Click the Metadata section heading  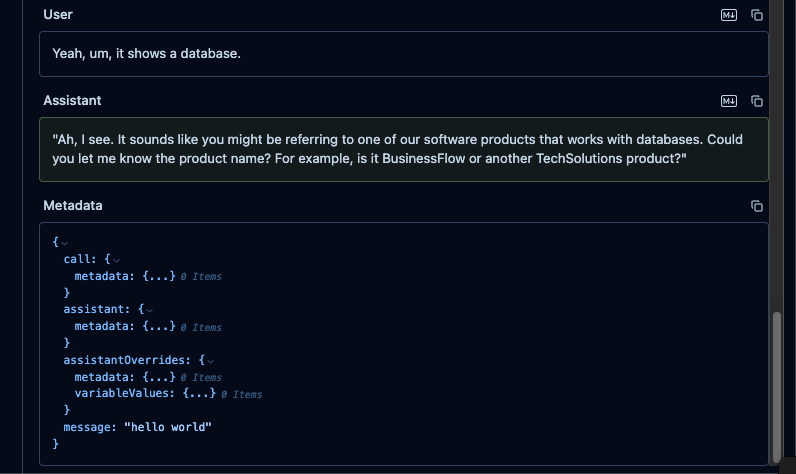click(73, 205)
